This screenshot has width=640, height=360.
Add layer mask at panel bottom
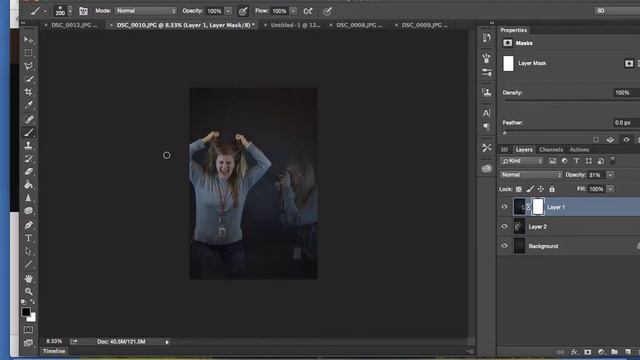[588, 352]
